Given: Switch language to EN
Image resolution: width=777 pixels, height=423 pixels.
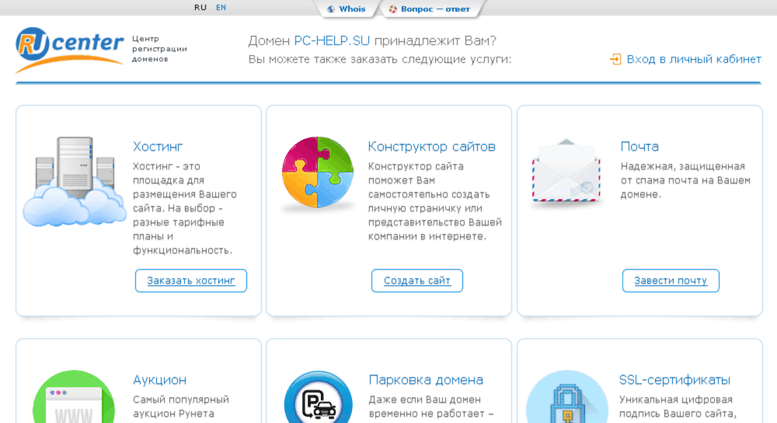Looking at the screenshot, I should pyautogui.click(x=221, y=7).
